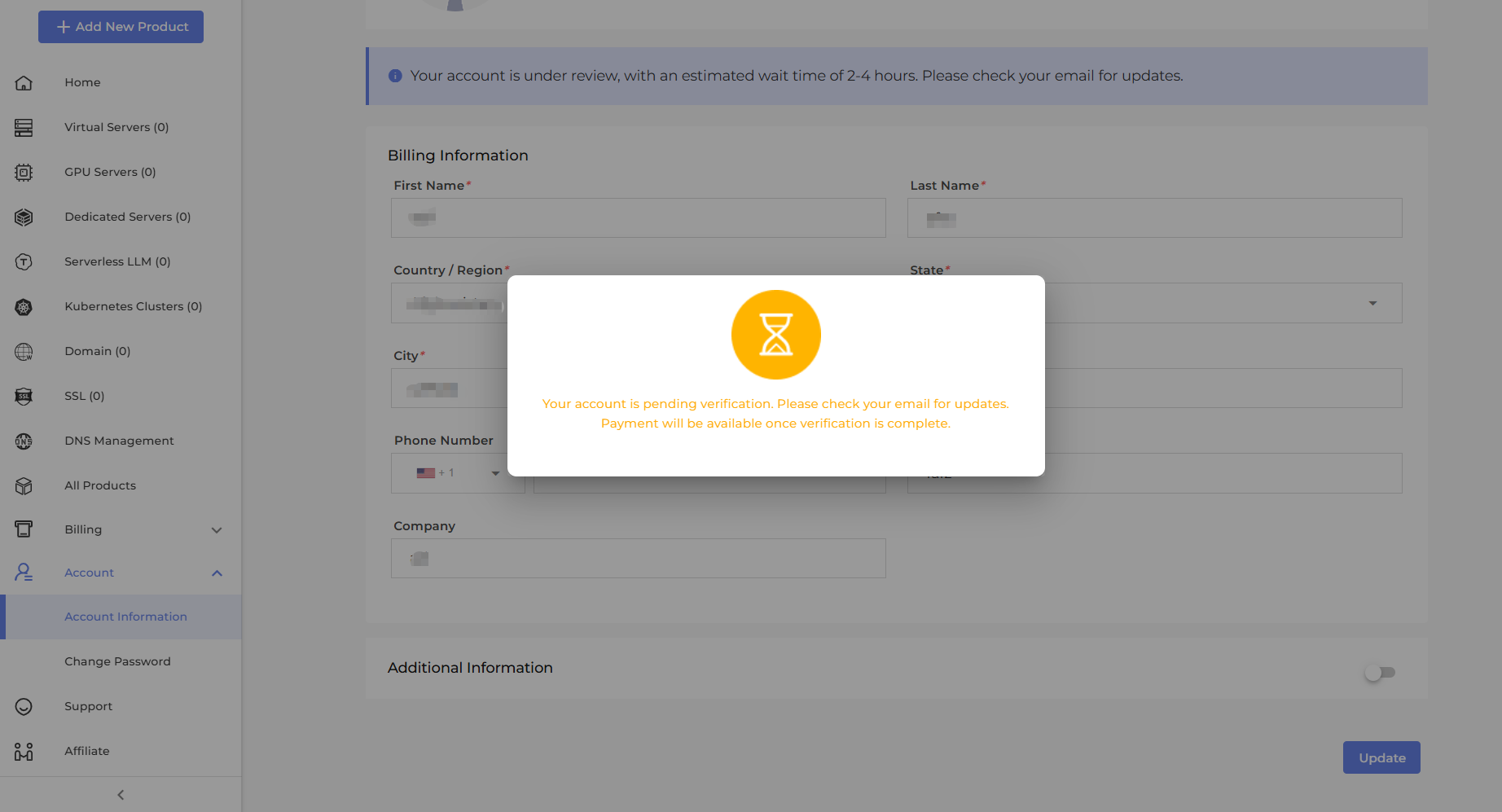Open the State dropdown
Image resolution: width=1502 pixels, height=812 pixels.
[x=1372, y=303]
